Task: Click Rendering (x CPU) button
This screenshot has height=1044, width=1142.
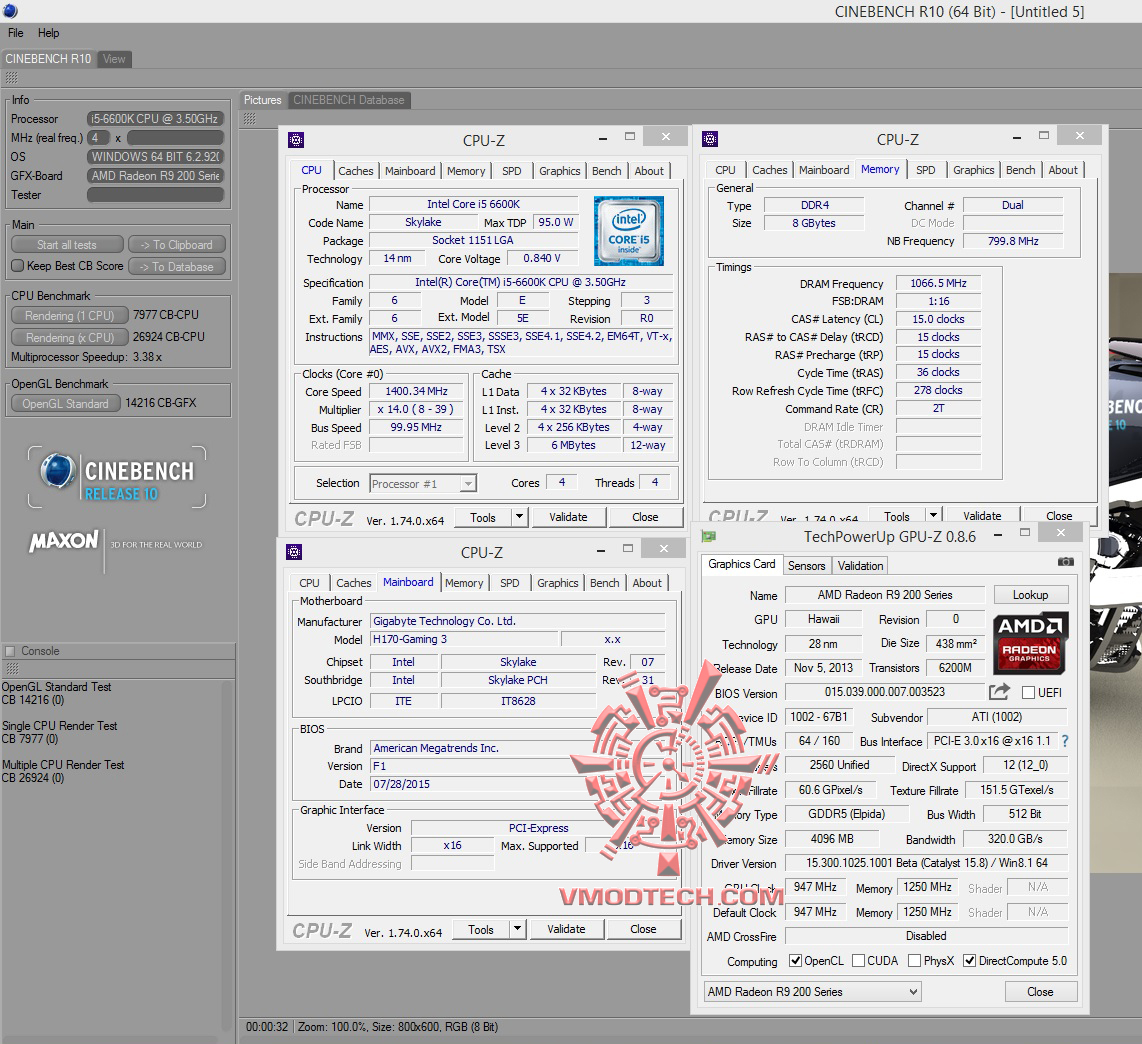Action: 70,337
